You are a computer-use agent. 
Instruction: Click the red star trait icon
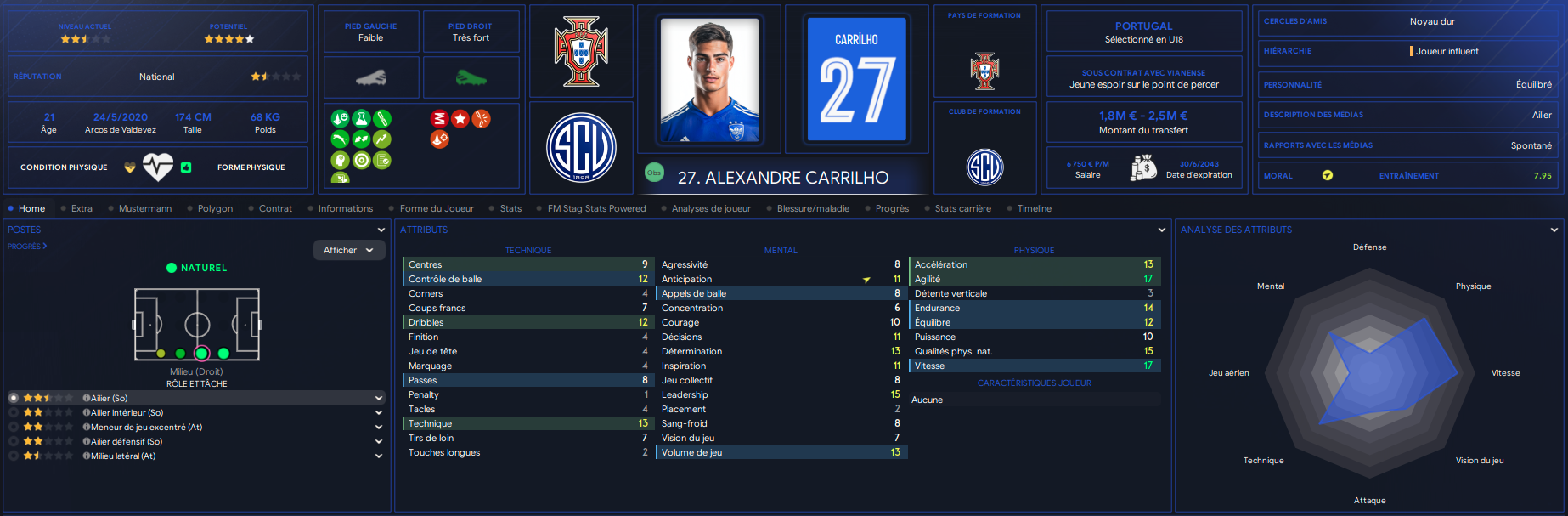460,119
